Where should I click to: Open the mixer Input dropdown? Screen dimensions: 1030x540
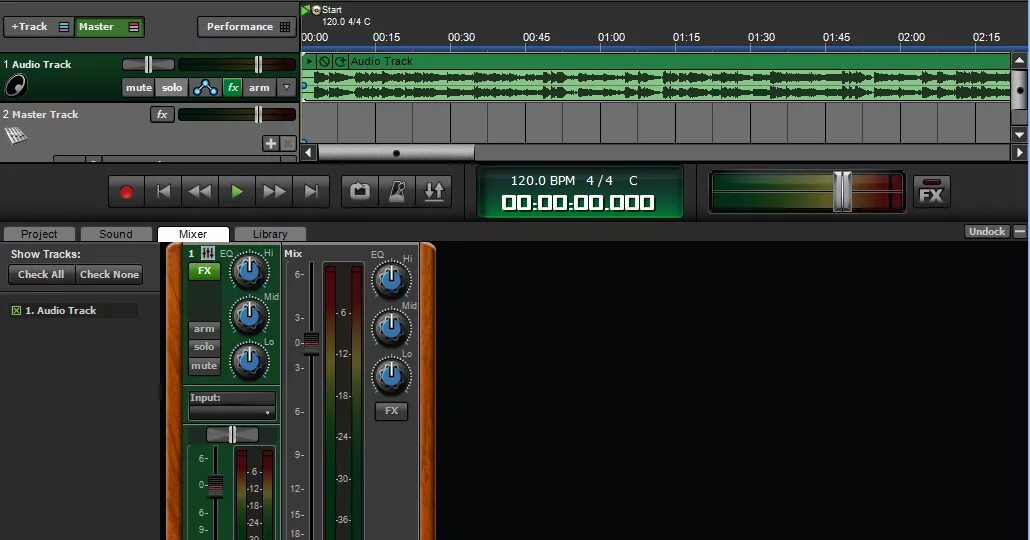[x=232, y=413]
